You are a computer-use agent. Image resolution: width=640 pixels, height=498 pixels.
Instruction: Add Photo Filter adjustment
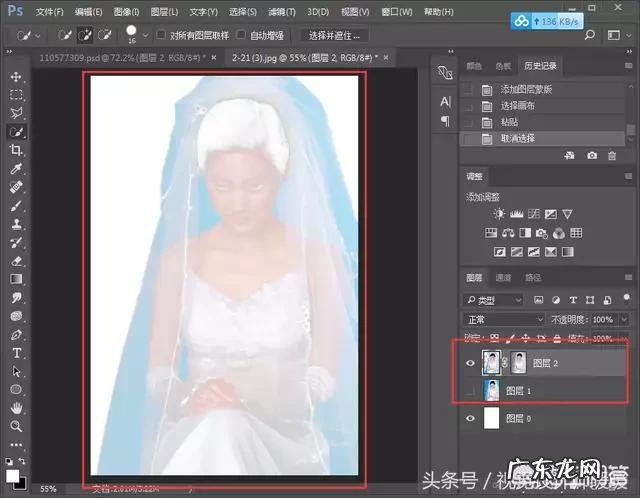coord(542,233)
